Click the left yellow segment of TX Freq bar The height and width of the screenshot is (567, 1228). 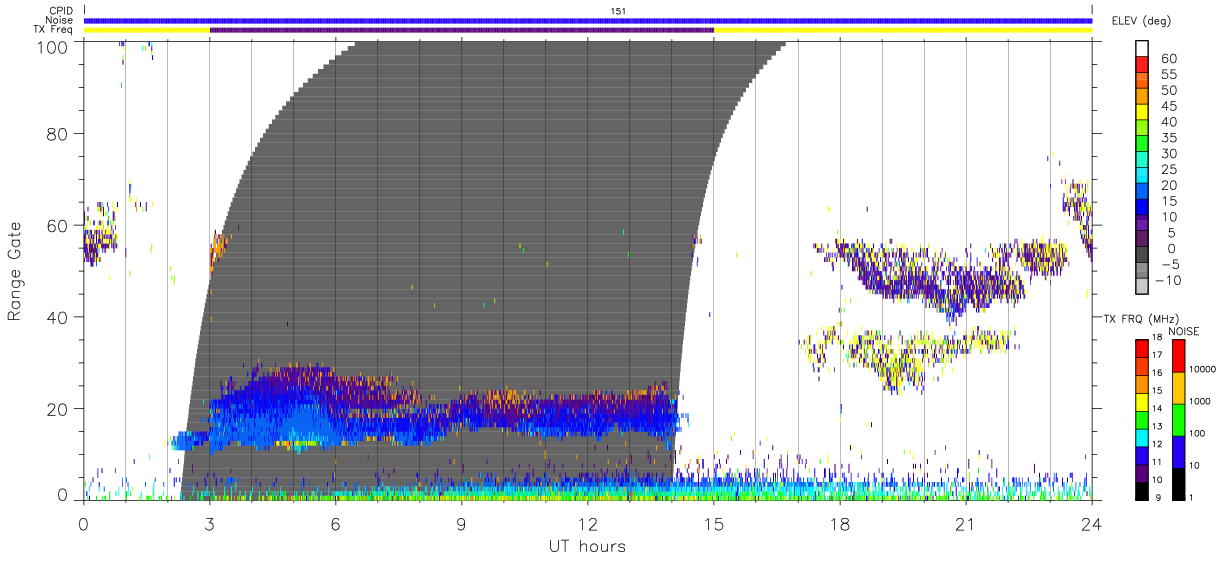click(147, 30)
